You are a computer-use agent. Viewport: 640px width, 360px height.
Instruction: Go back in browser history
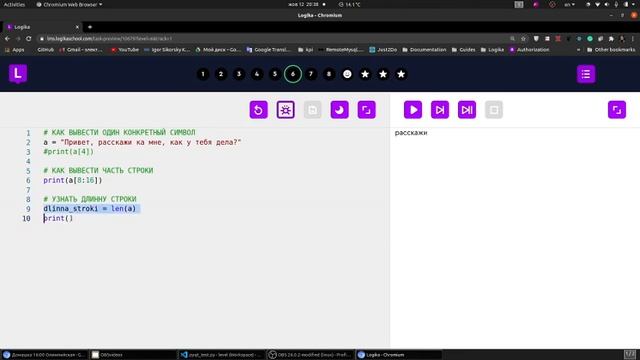tap(7, 38)
